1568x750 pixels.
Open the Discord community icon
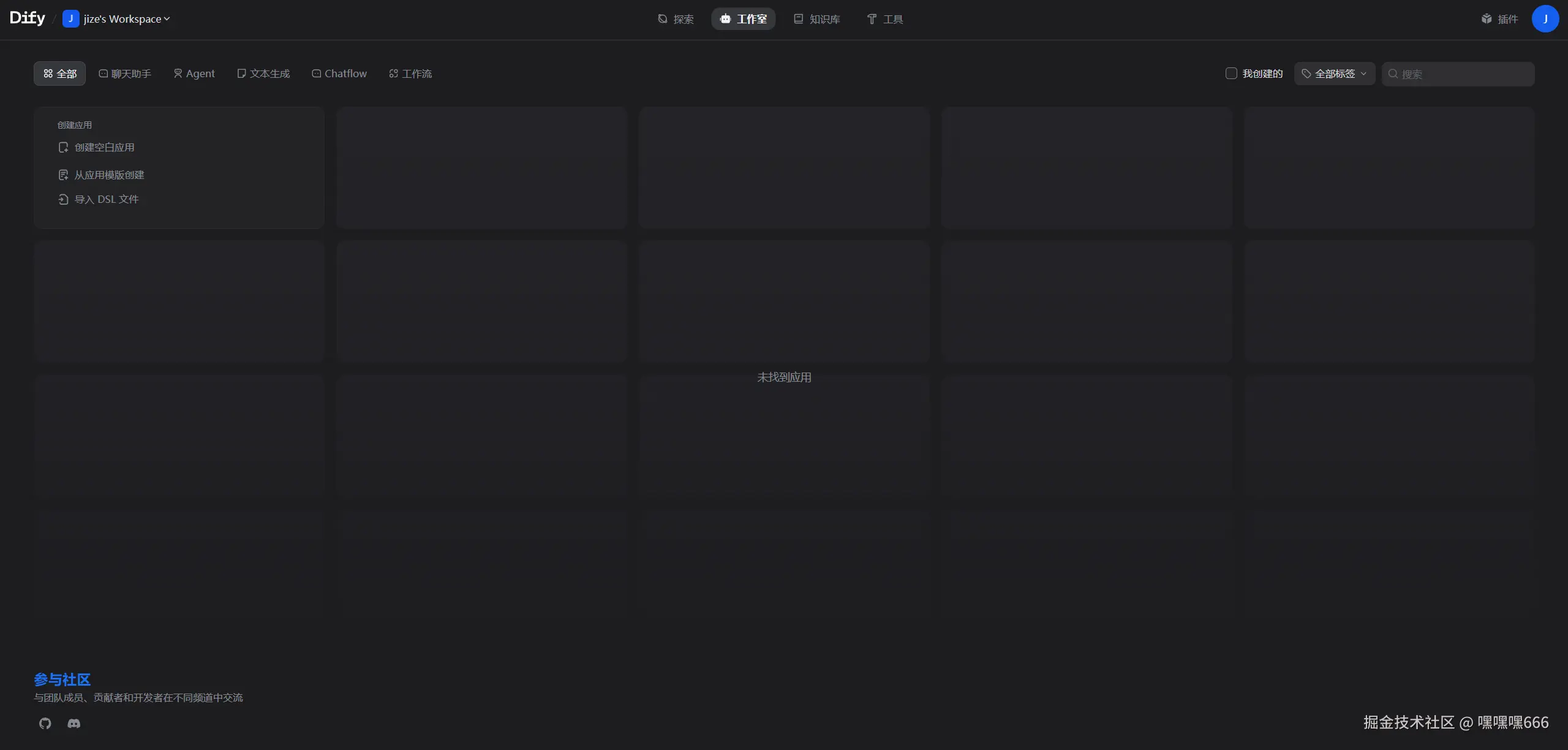click(73, 724)
